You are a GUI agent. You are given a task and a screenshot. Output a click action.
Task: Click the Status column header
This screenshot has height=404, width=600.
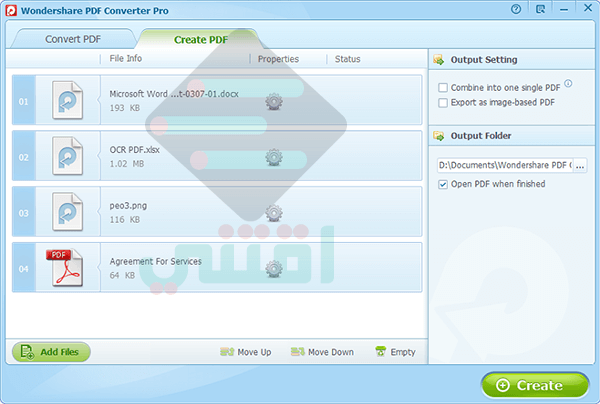pyautogui.click(x=347, y=59)
